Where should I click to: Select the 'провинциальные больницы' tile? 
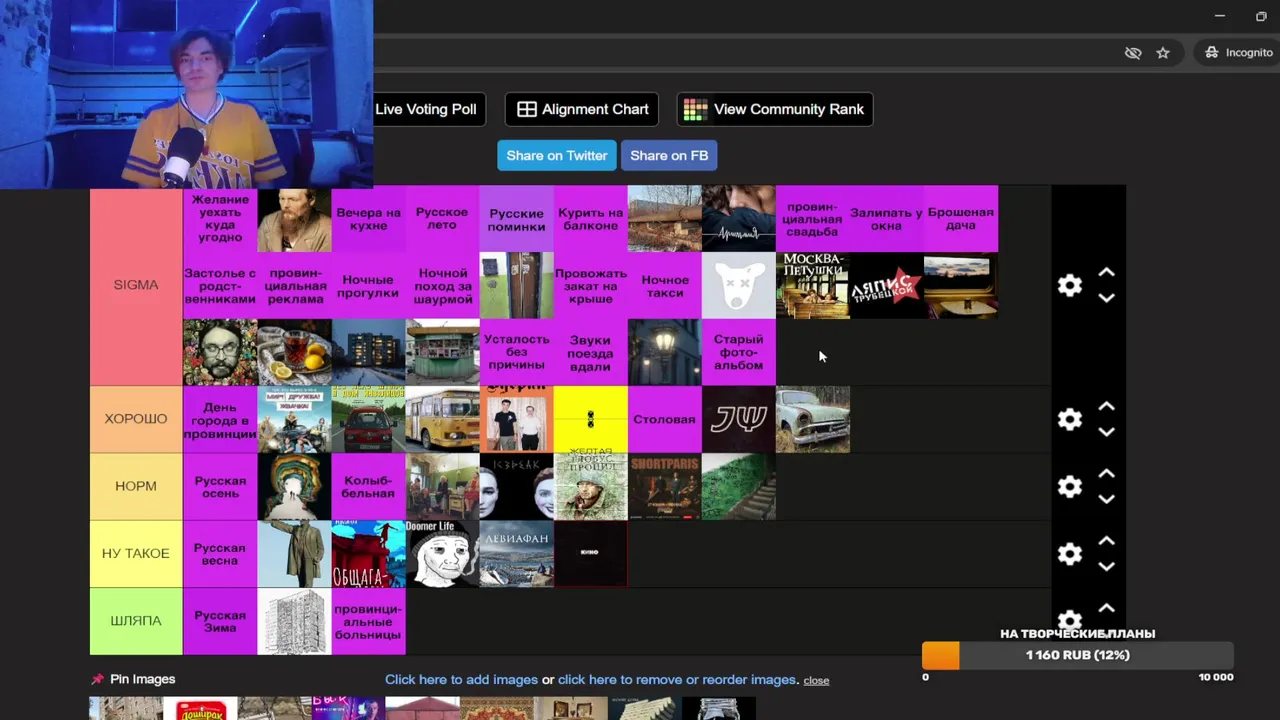[368, 620]
